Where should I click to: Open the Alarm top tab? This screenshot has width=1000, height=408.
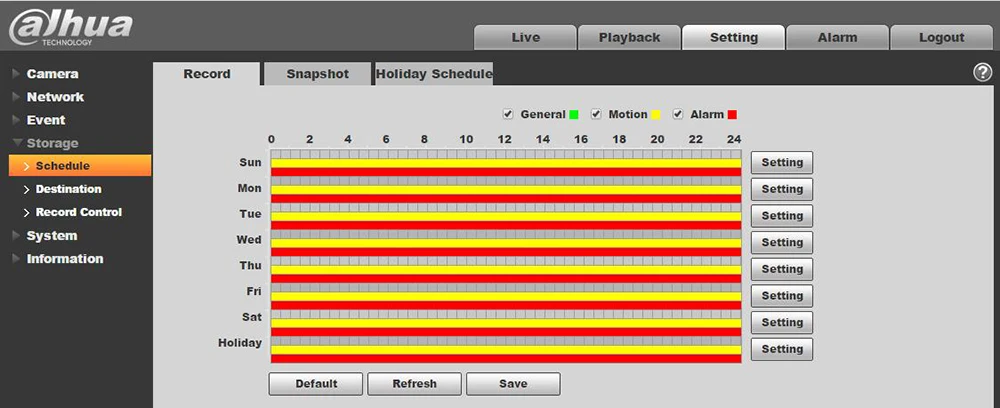(x=837, y=38)
